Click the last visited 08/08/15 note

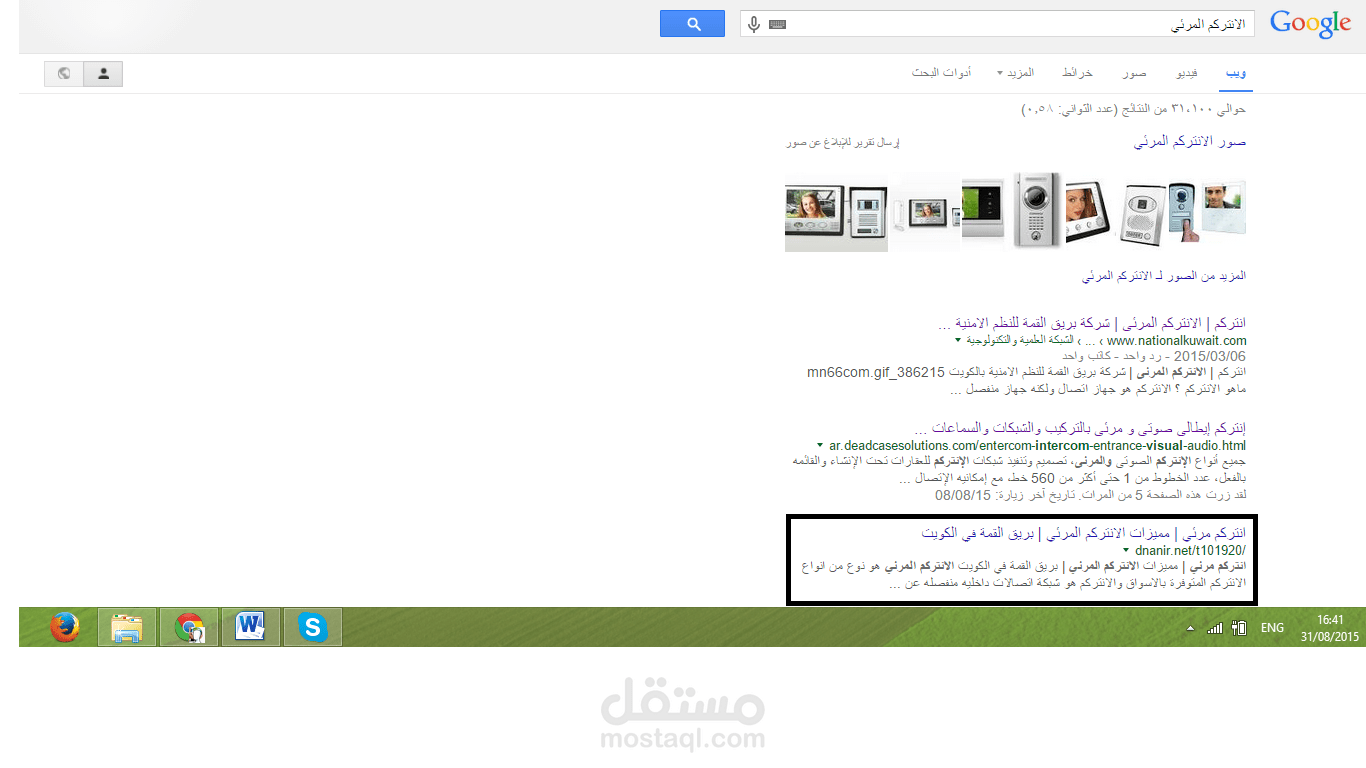point(1091,495)
